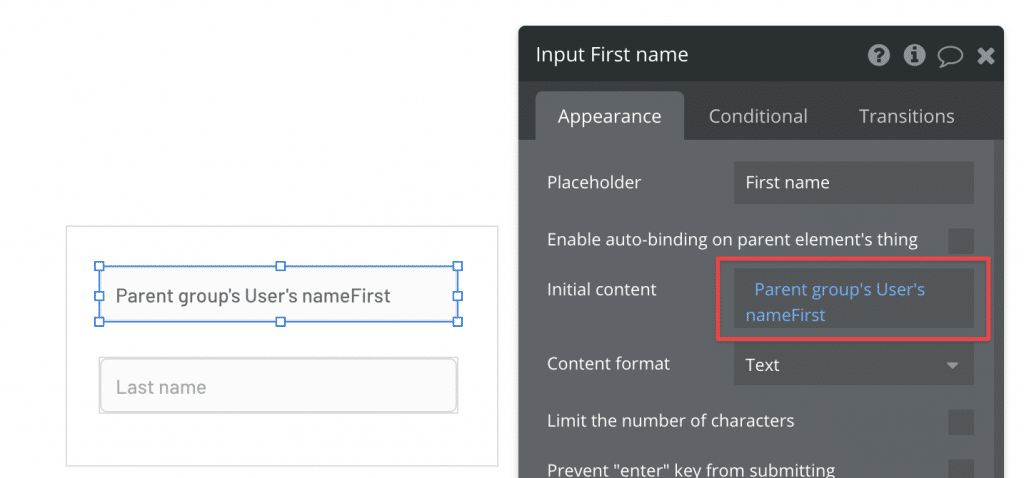The width and height of the screenshot is (1024, 478).
Task: Click the top-left resize handle of selected input
Action: coord(99,266)
